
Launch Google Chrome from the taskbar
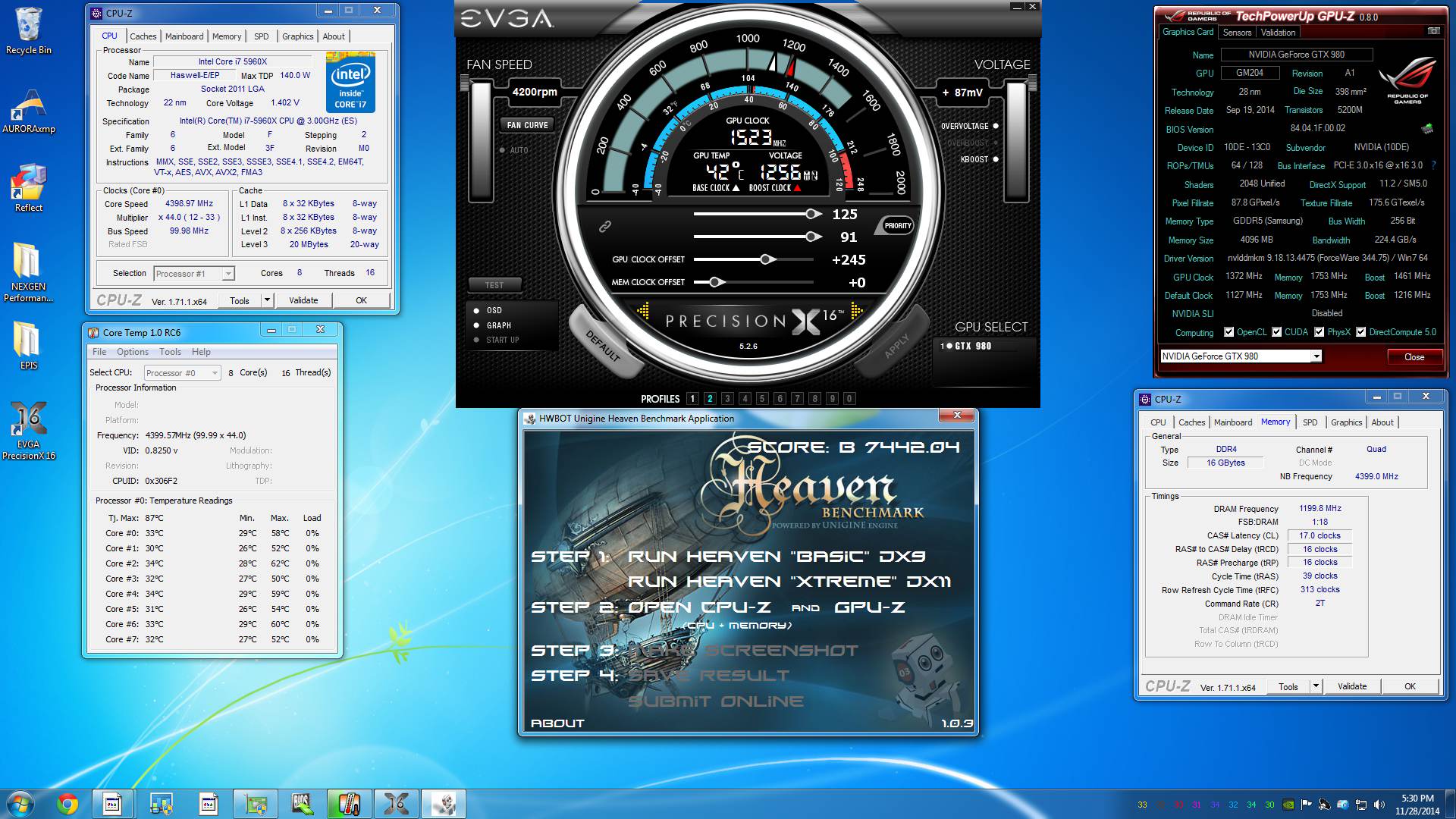click(x=67, y=804)
